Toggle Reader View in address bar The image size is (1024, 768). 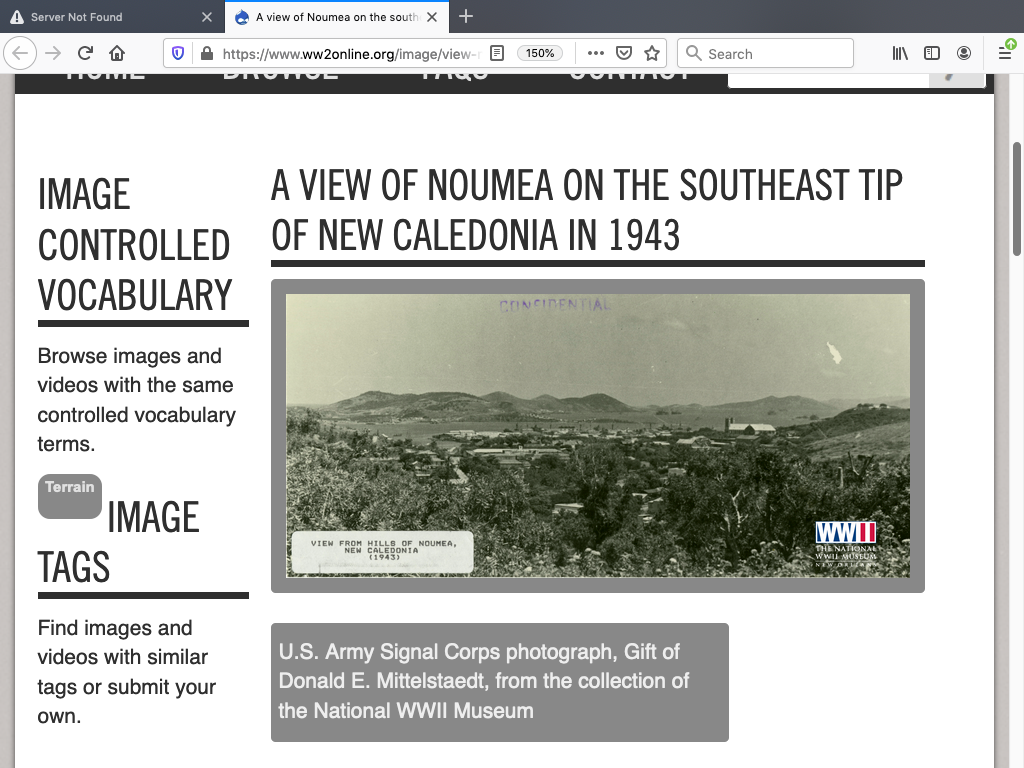coord(496,53)
